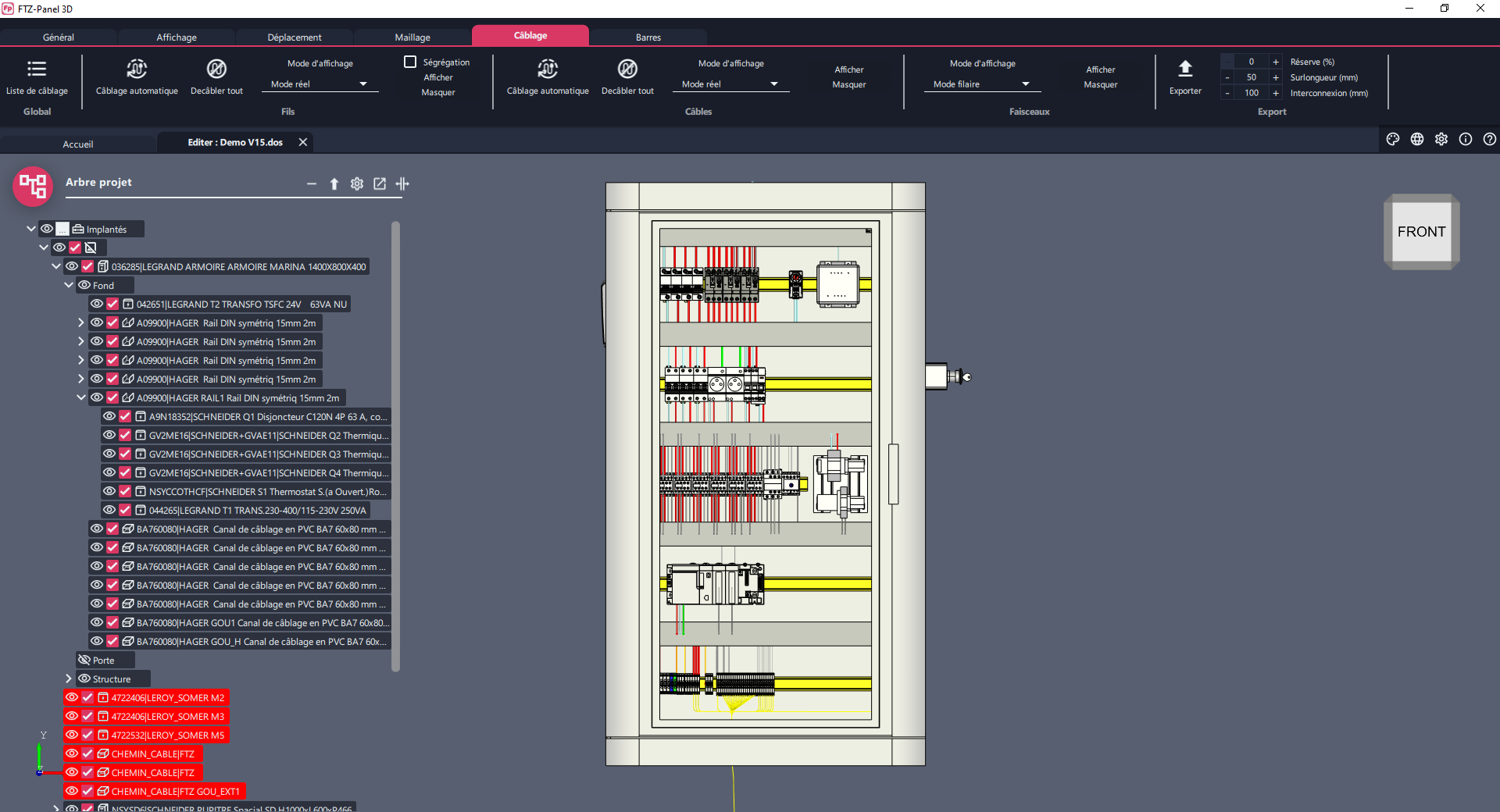This screenshot has width=1500, height=812.
Task: Open the Liste de câblage icon
Action: [x=37, y=69]
